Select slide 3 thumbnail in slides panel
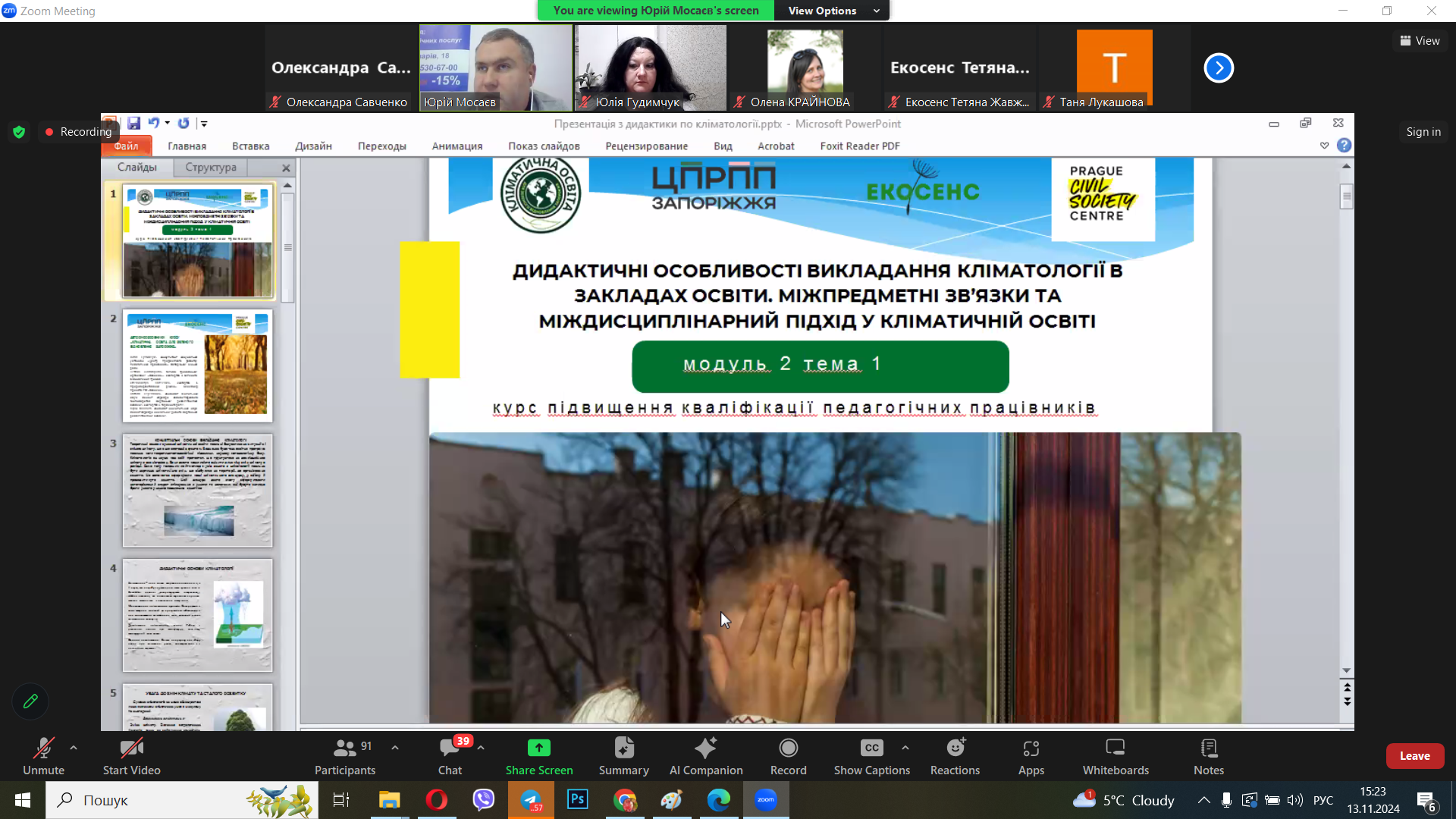This screenshot has height=819, width=1456. click(196, 490)
